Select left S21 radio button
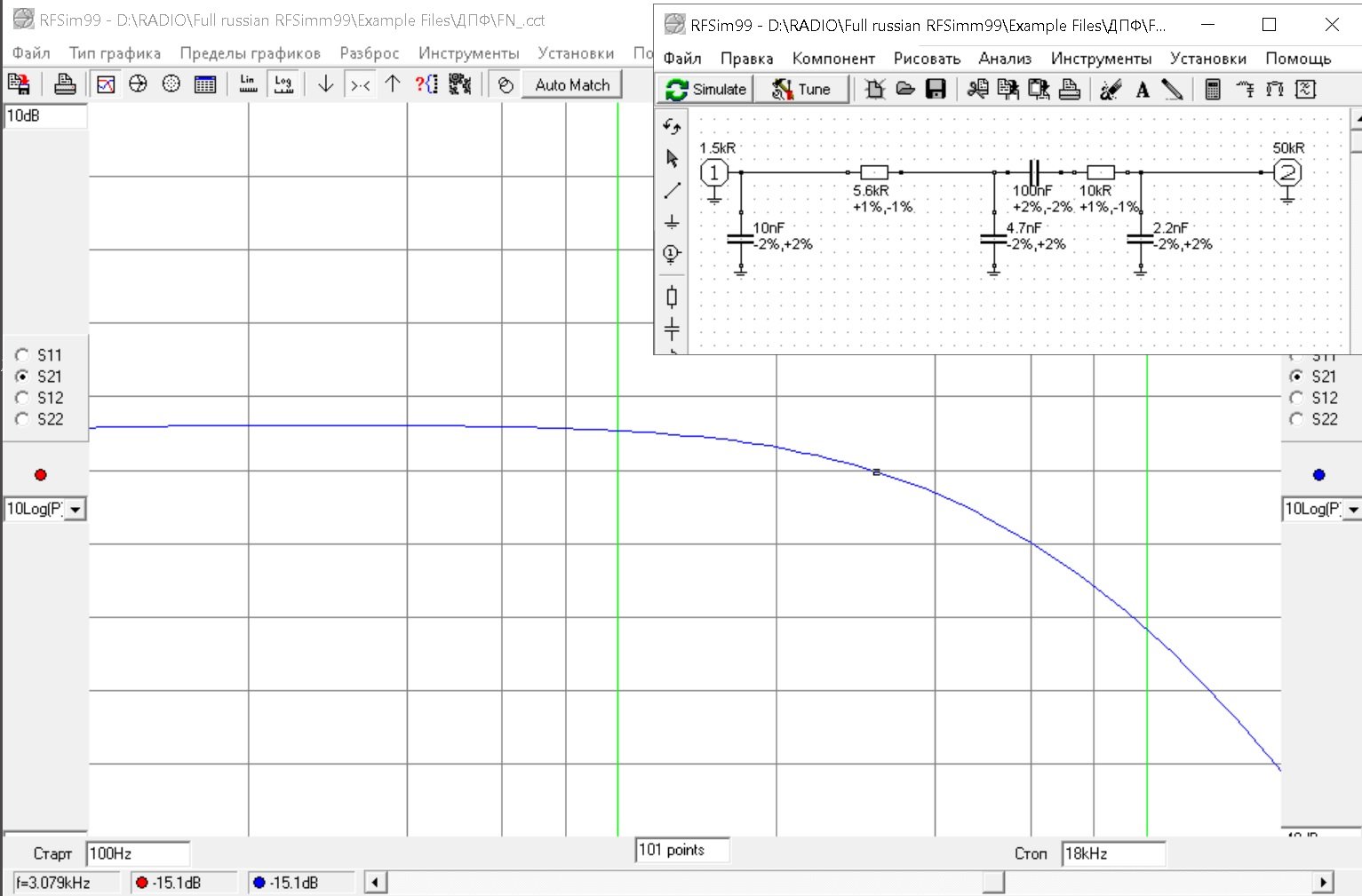The image size is (1362, 896). coord(22,377)
